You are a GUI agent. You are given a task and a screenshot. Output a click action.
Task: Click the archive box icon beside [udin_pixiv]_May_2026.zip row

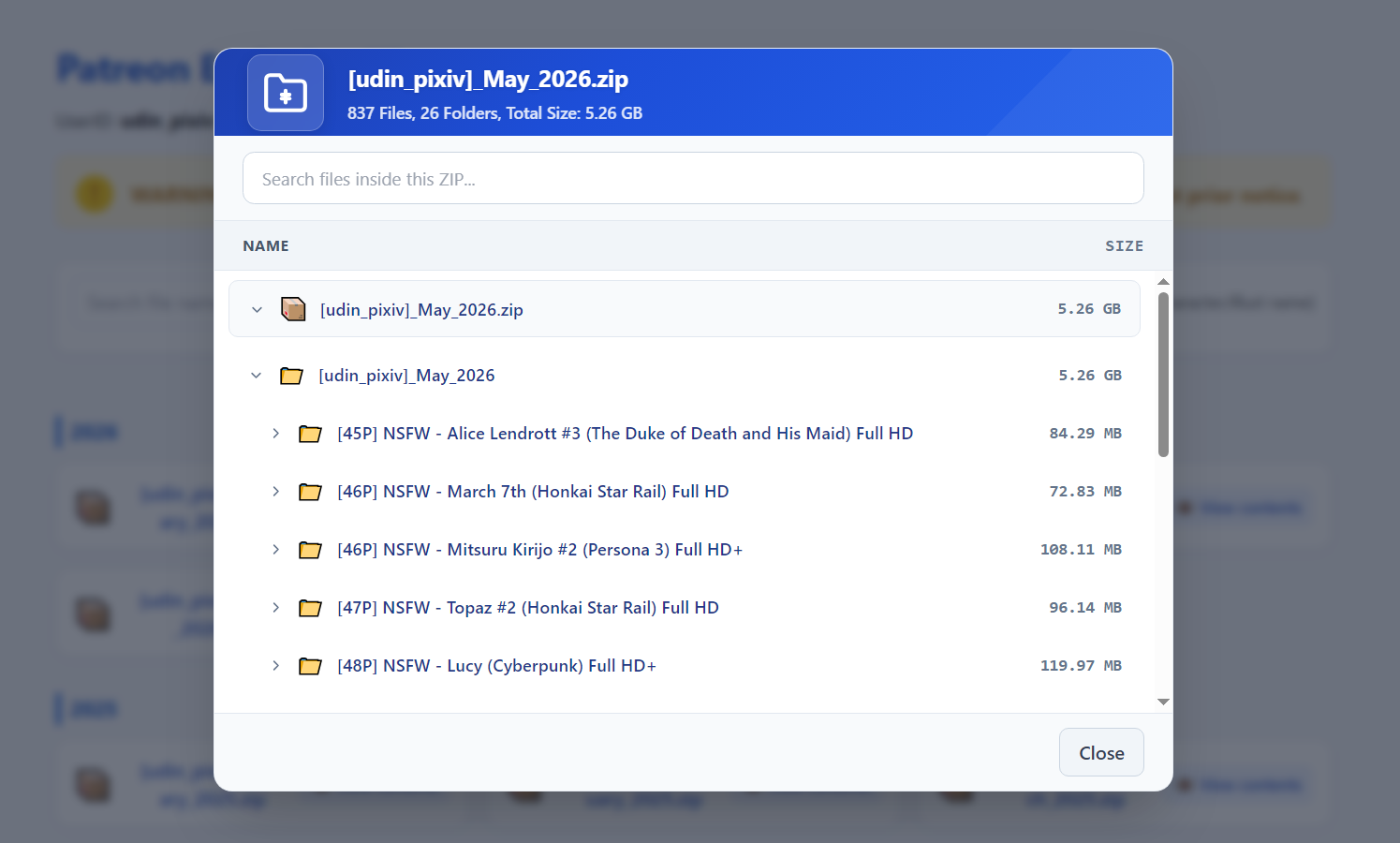293,309
